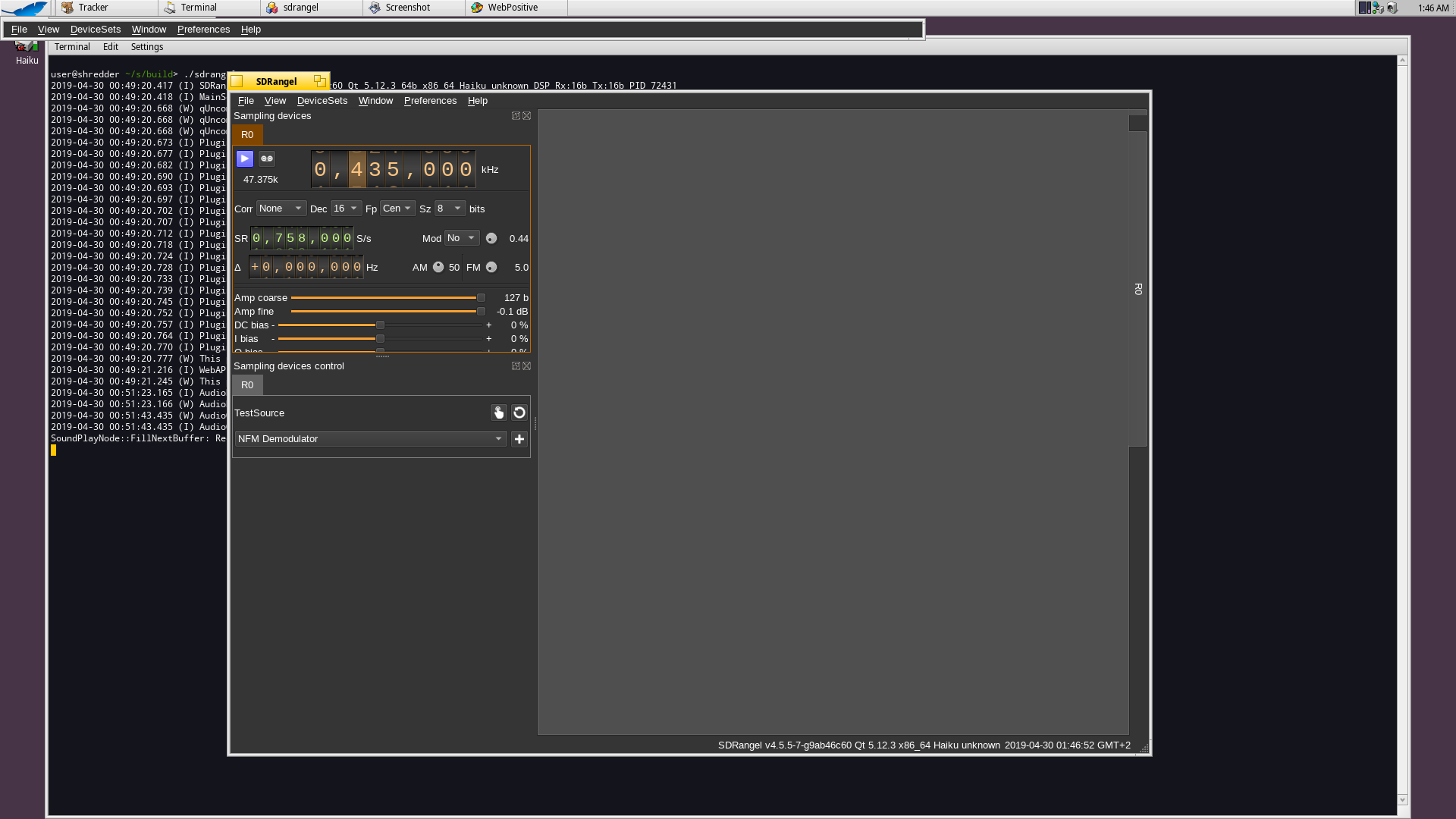Image resolution: width=1456 pixels, height=819 pixels.
Task: Click the 1:46 AM clock
Action: [x=1432, y=8]
